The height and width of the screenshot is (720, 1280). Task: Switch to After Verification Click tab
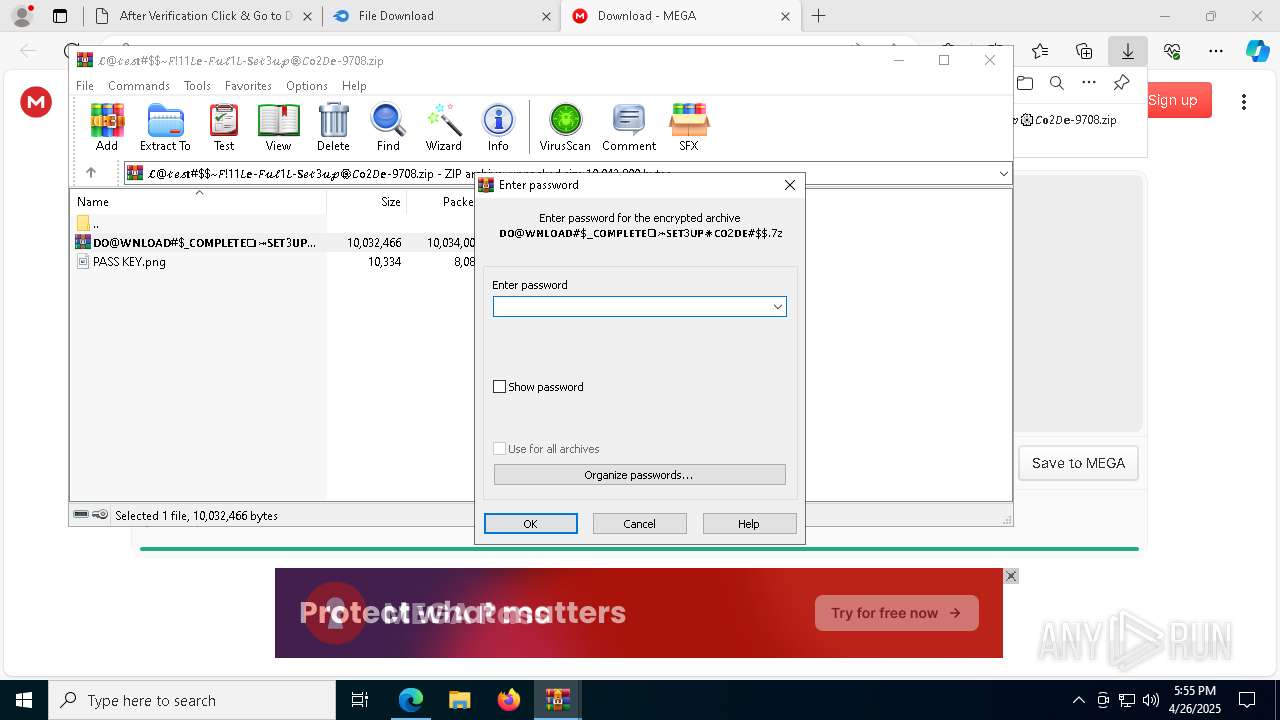203,16
